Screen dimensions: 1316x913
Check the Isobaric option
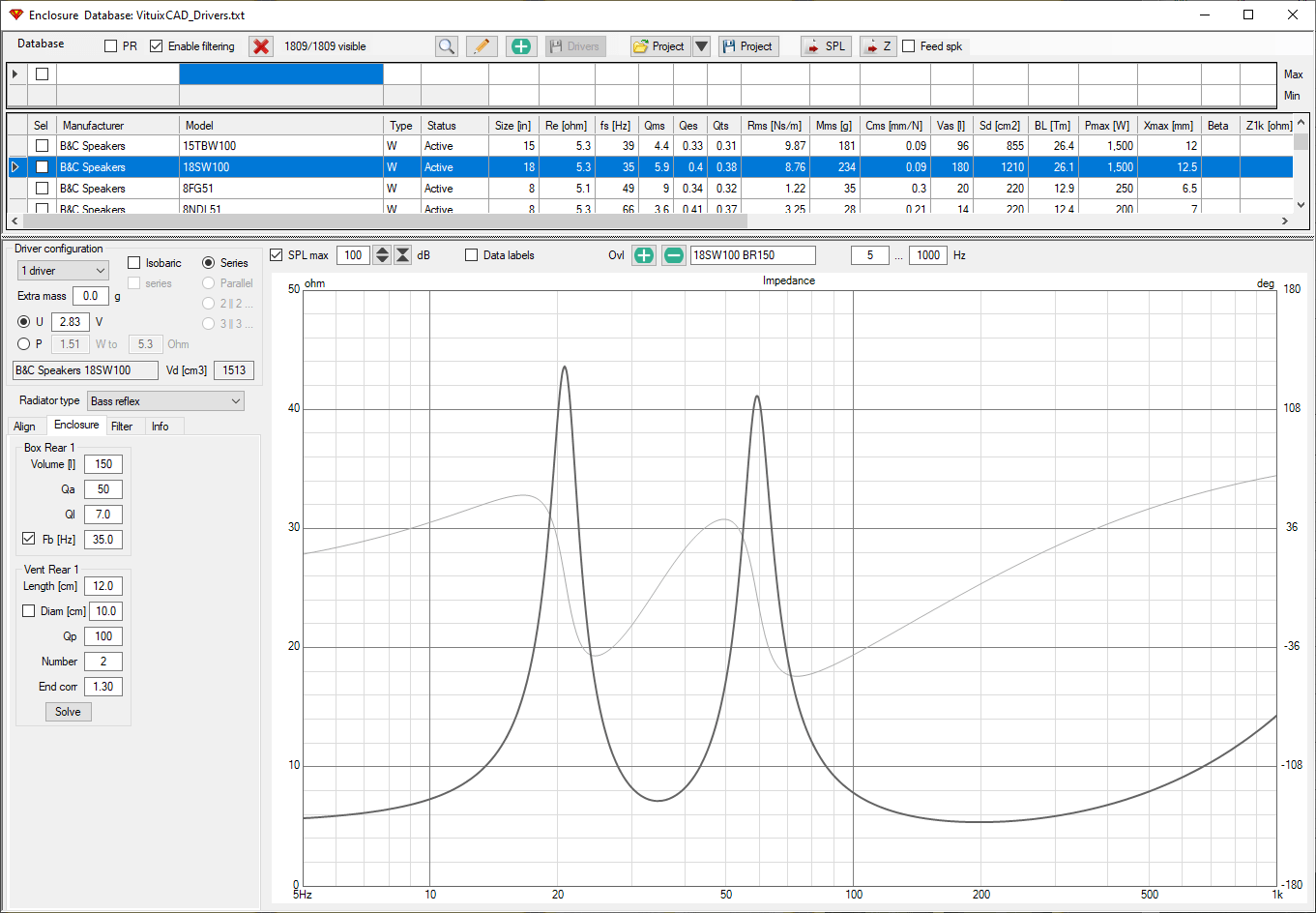(x=134, y=263)
